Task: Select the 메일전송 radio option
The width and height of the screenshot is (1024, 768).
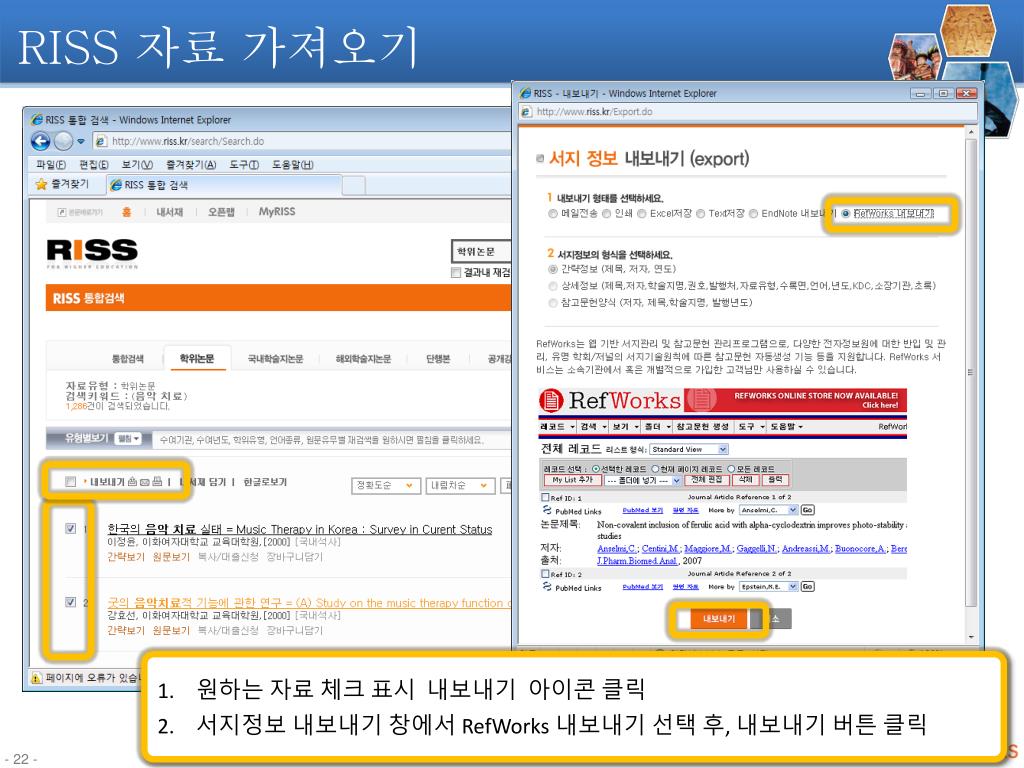Action: (553, 214)
